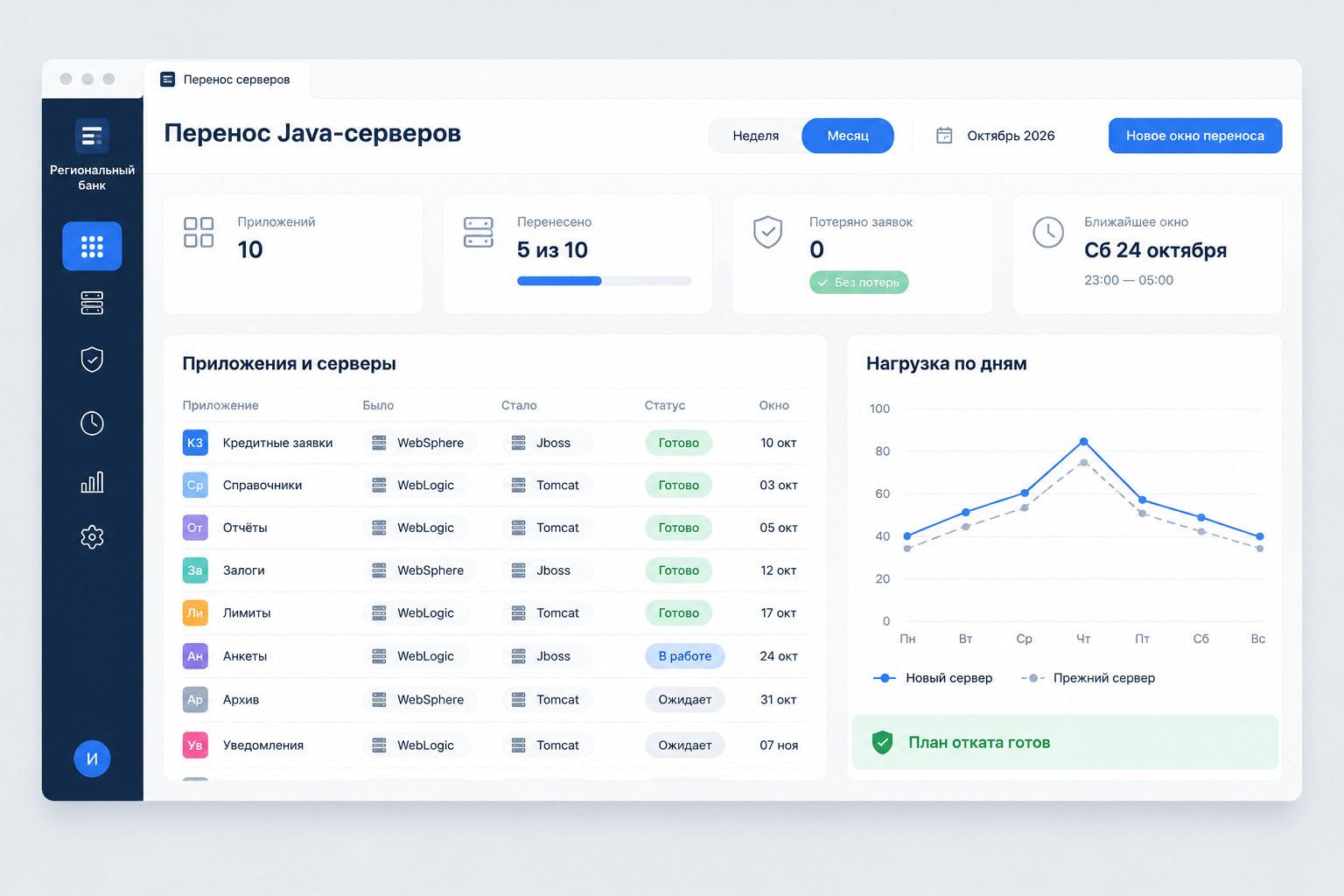Click the user avatar И
This screenshot has width=1344, height=896.
(92, 759)
